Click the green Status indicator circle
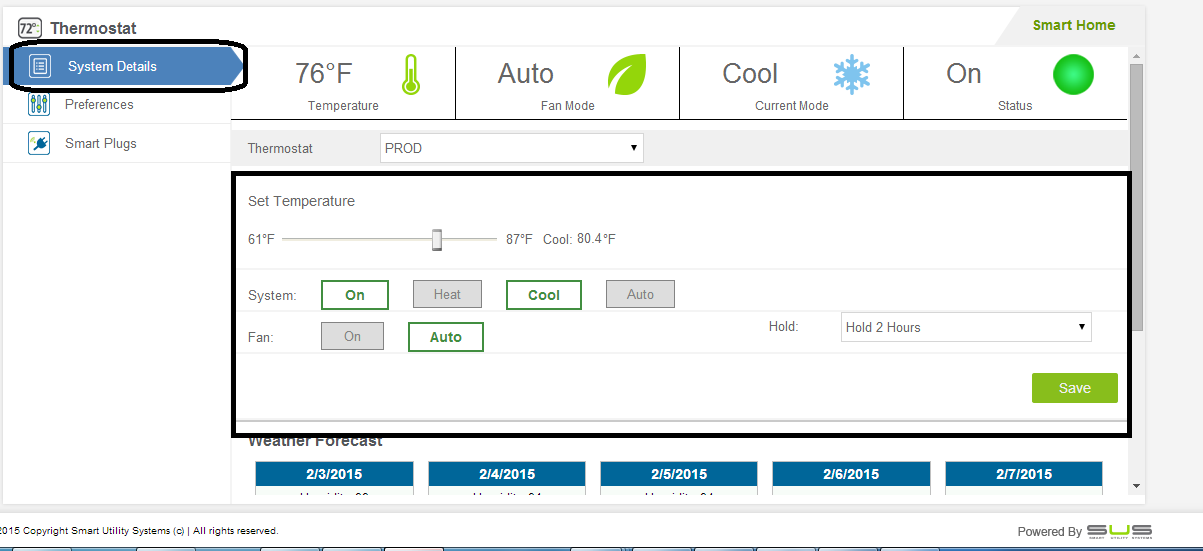The height and width of the screenshot is (551, 1203). [1073, 75]
